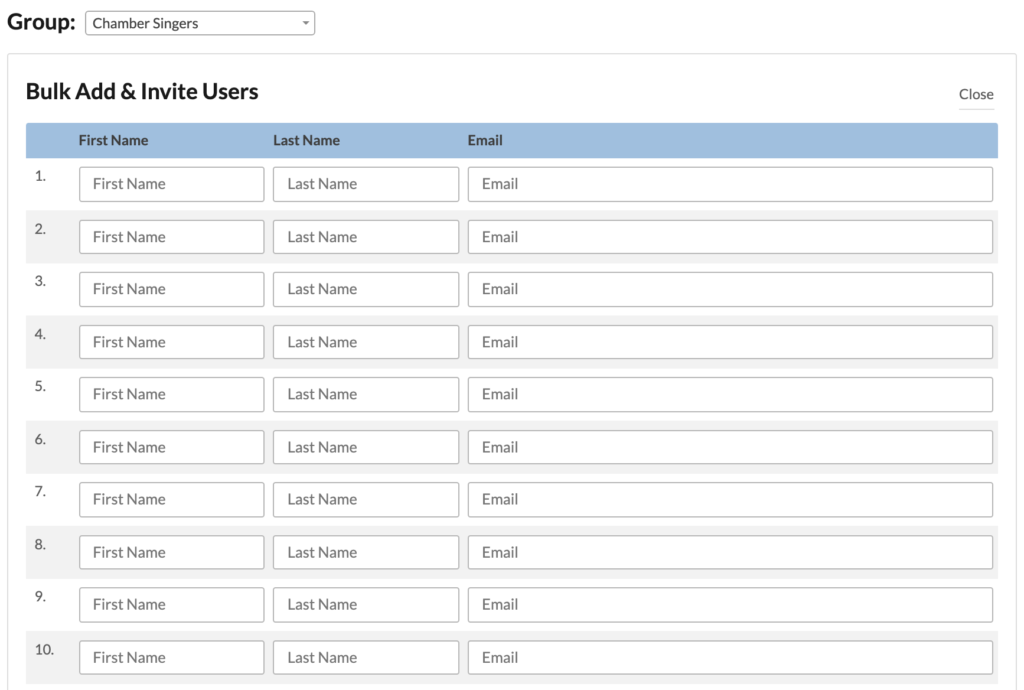This screenshot has height=690, width=1024.
Task: Click Last Name field in row 3
Action: point(365,289)
